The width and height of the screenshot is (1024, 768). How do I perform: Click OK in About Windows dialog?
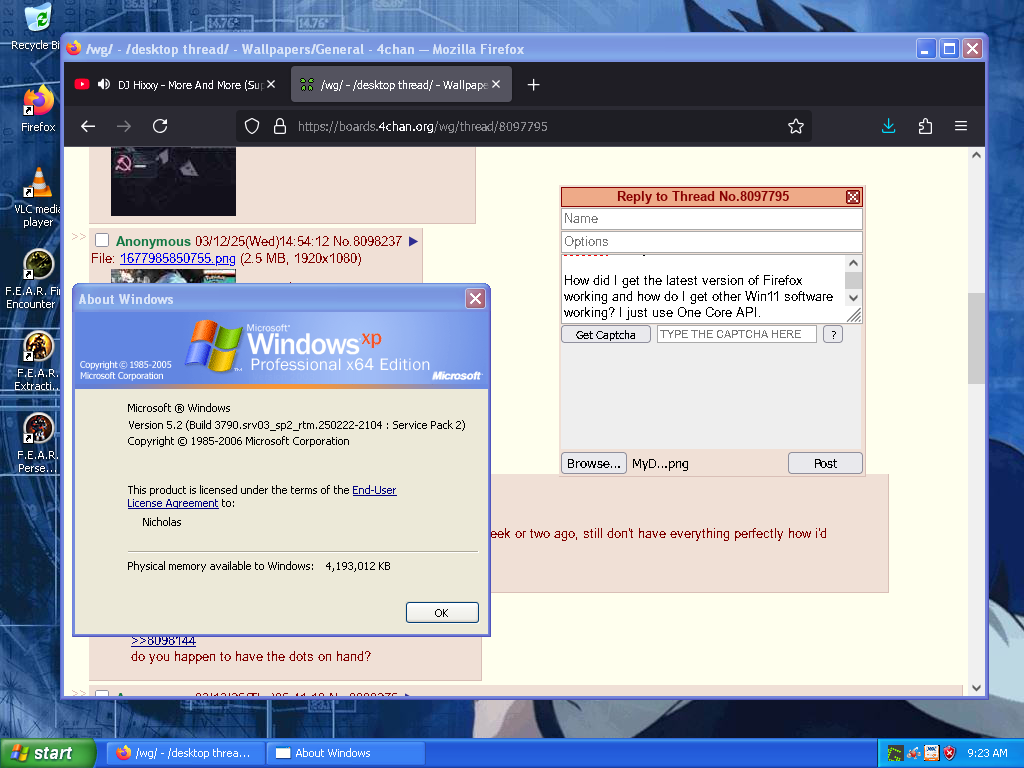point(442,613)
